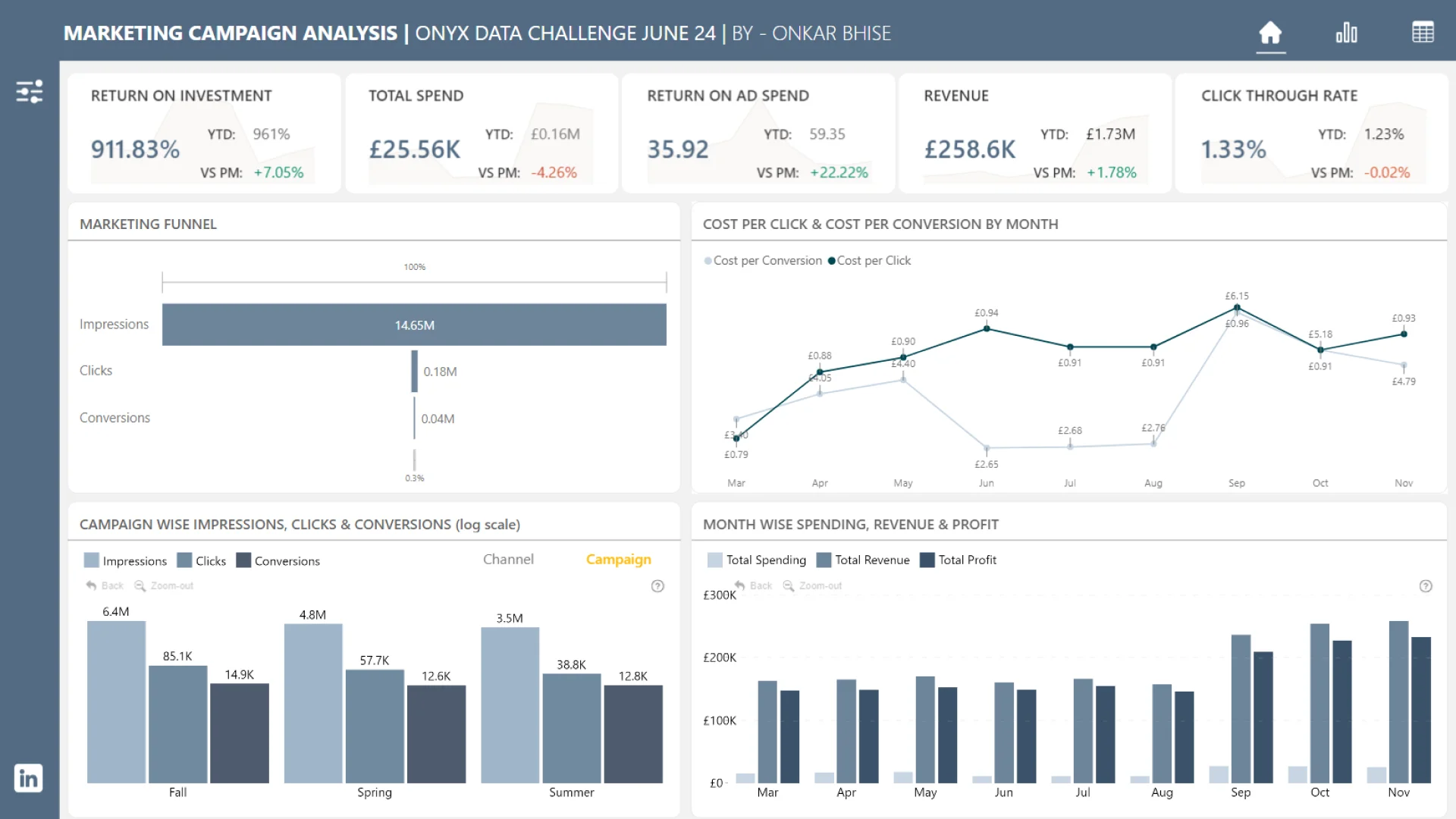Toggle Total Profit legend entry
Viewport: 1456px width, 819px height.
(x=958, y=560)
